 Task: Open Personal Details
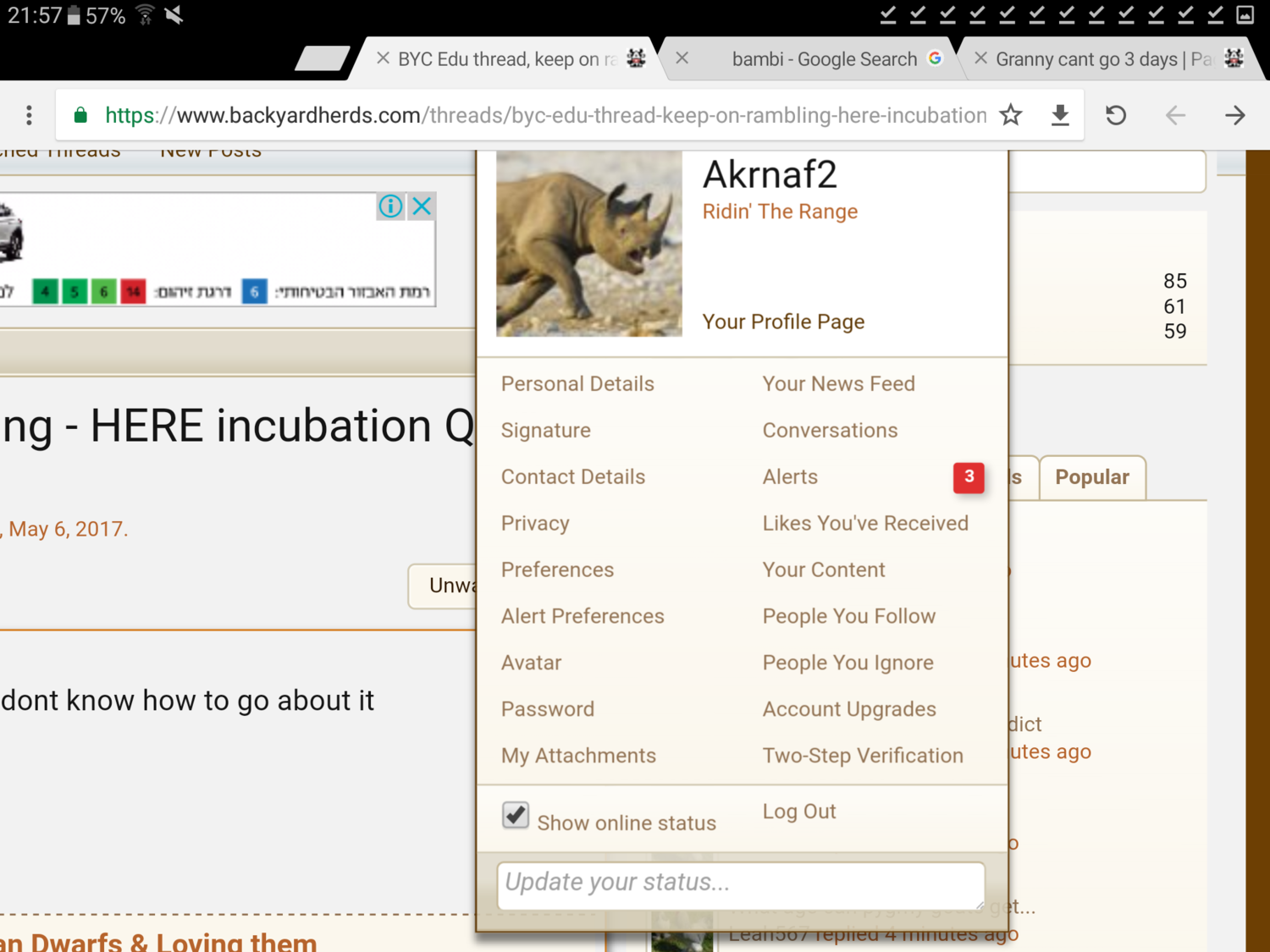click(x=577, y=384)
